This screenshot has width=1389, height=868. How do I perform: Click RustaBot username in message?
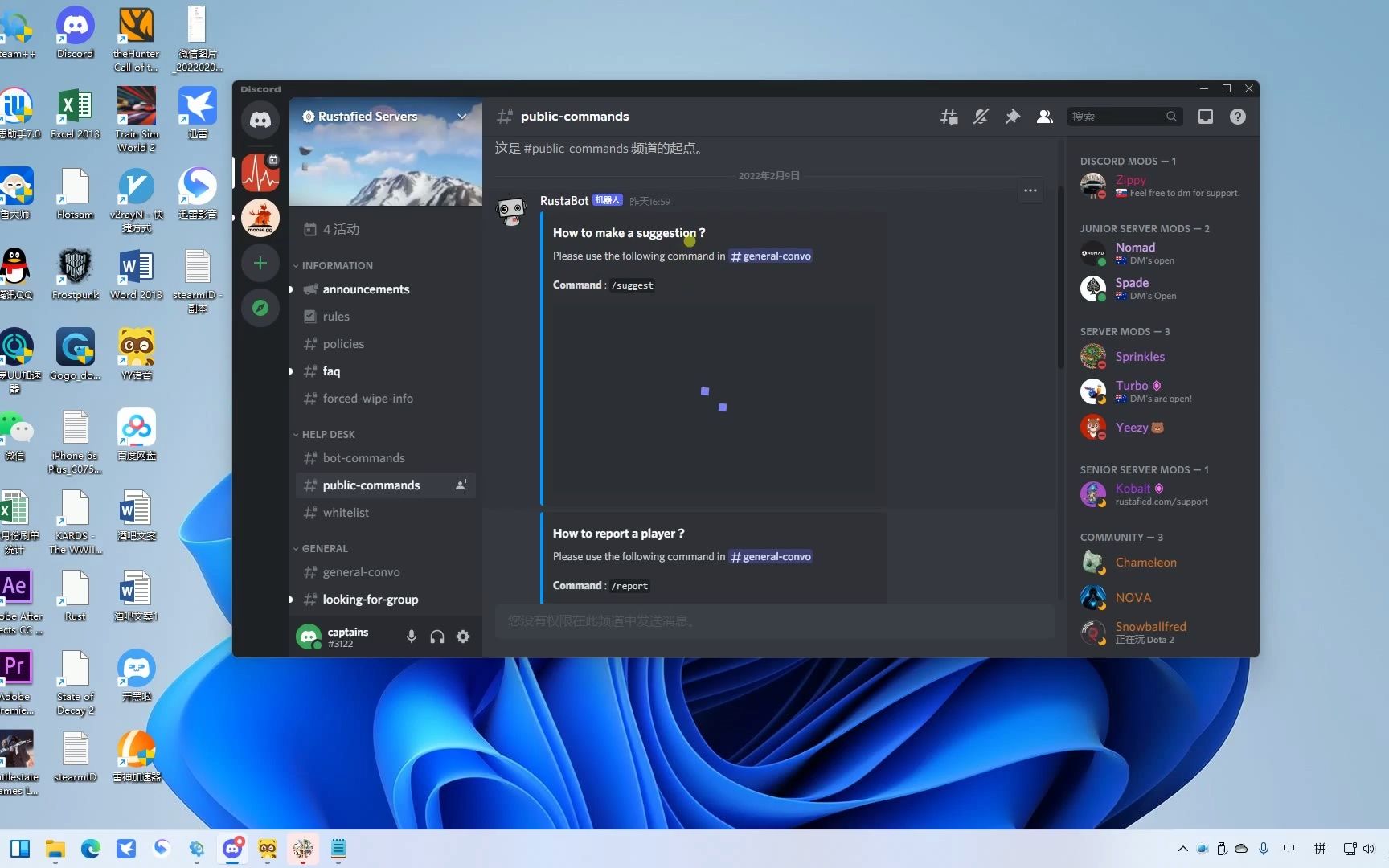(564, 200)
